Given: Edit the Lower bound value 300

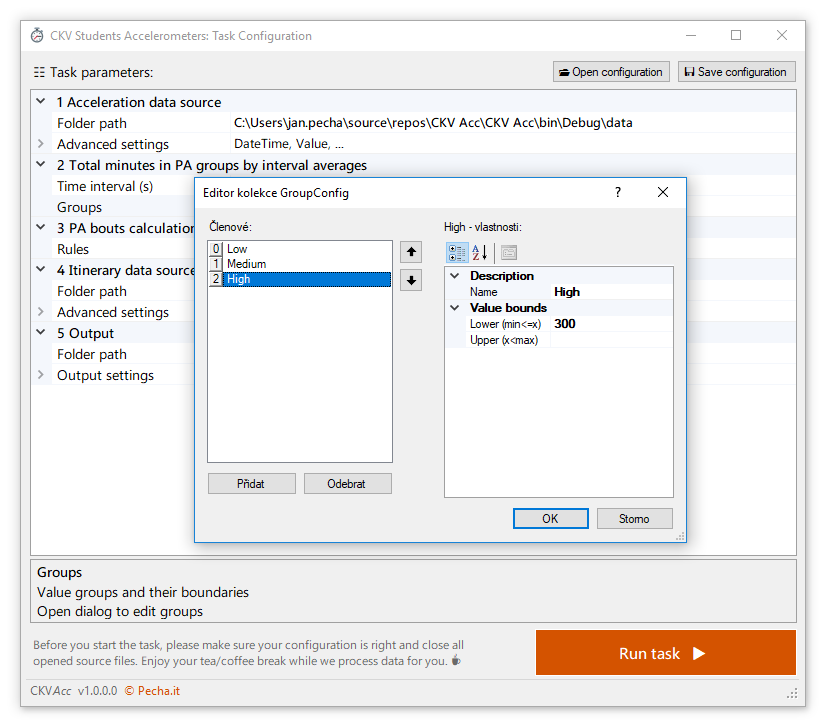Looking at the screenshot, I should [611, 324].
